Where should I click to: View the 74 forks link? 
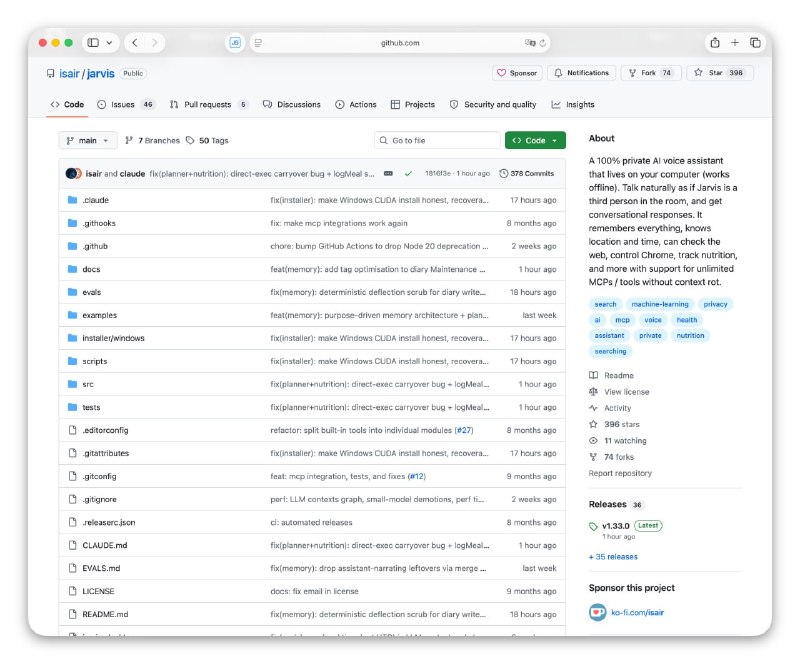tap(611, 457)
